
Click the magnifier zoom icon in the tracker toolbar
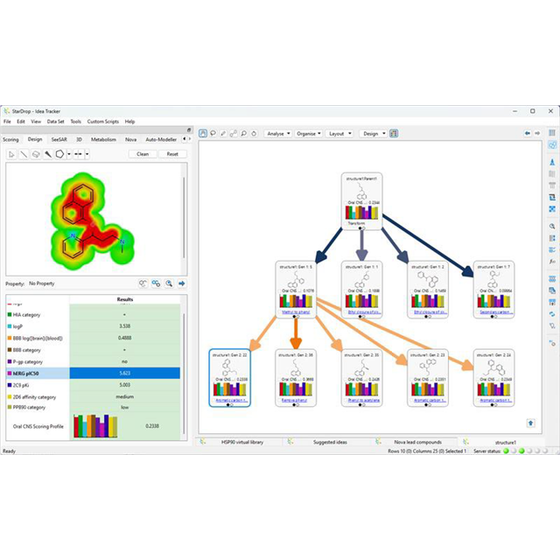coord(244,134)
